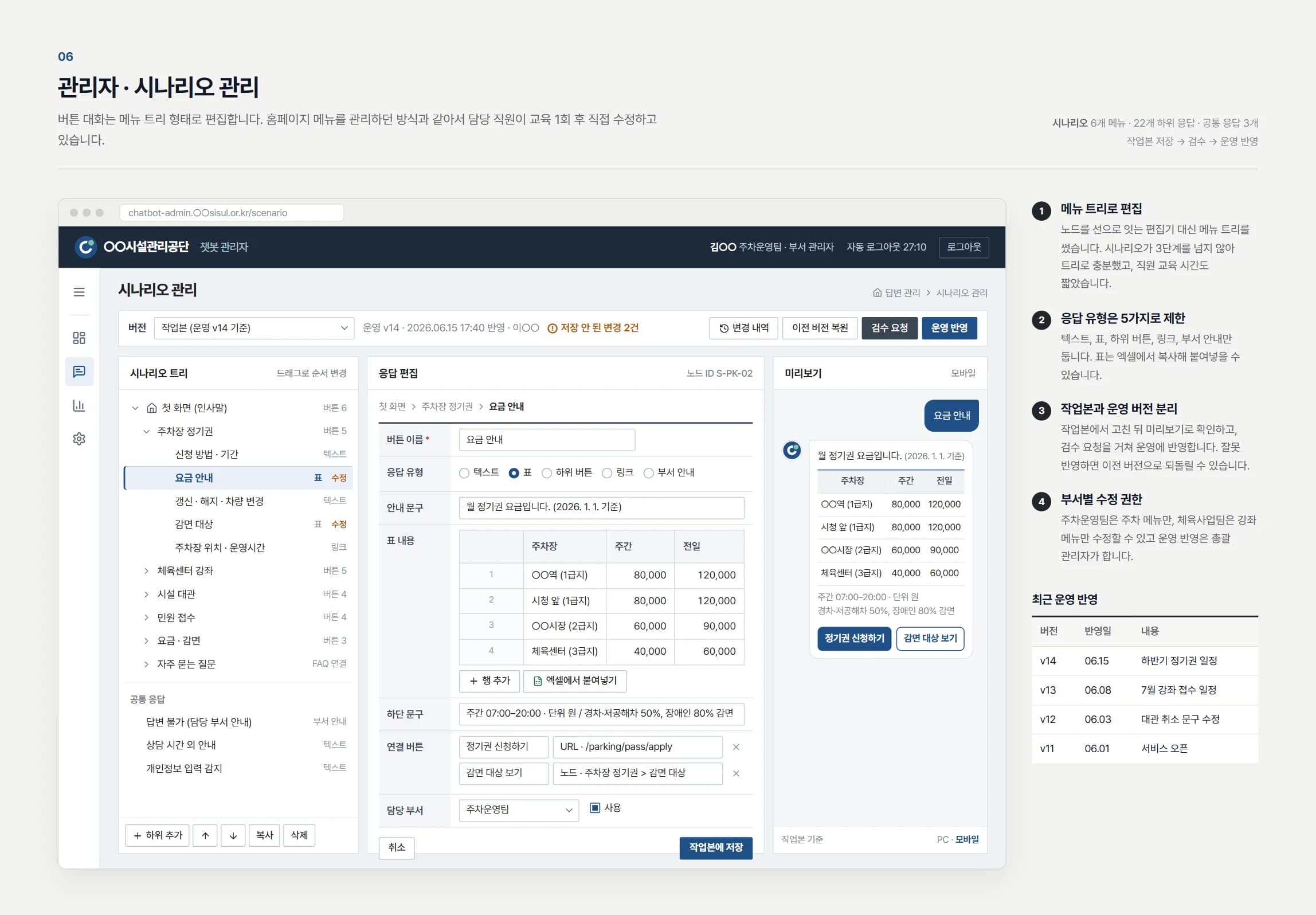Collapse the 주차장 정기권 tree node

click(146, 431)
